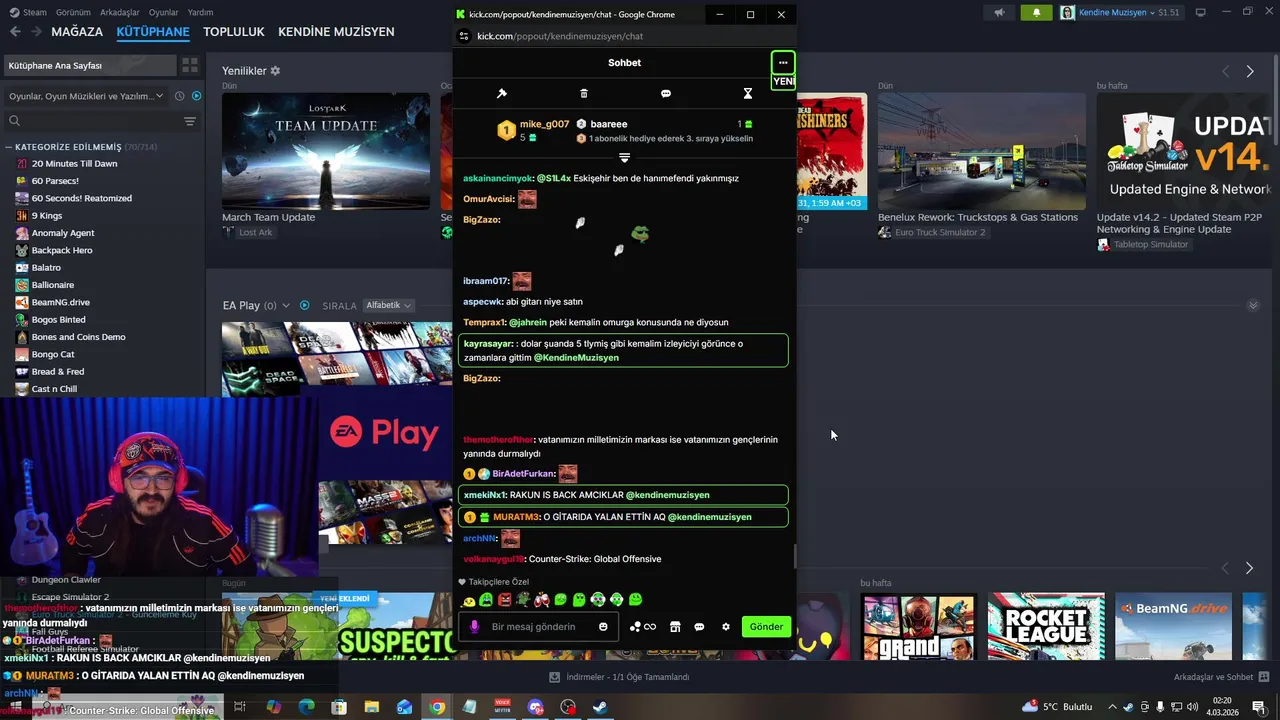Image resolution: width=1280 pixels, height=720 pixels.
Task: Open the pinned messages pin icon
Action: pos(502,94)
